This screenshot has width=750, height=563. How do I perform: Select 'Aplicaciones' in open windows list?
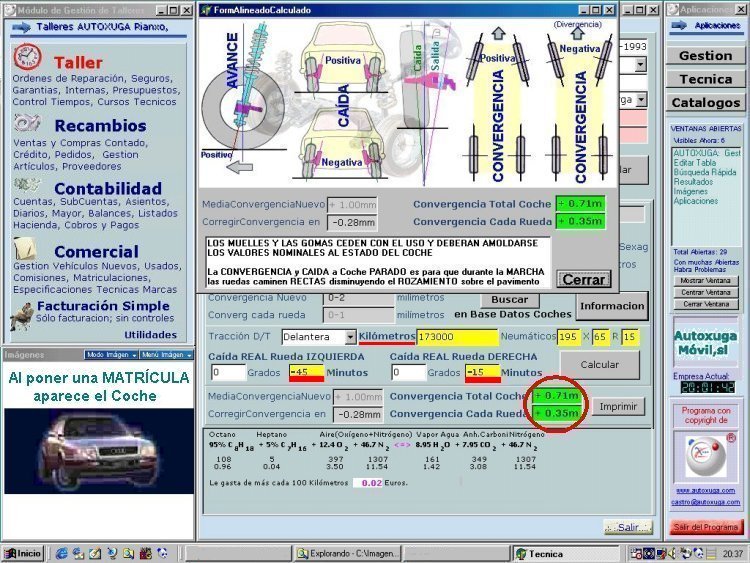[x=695, y=201]
